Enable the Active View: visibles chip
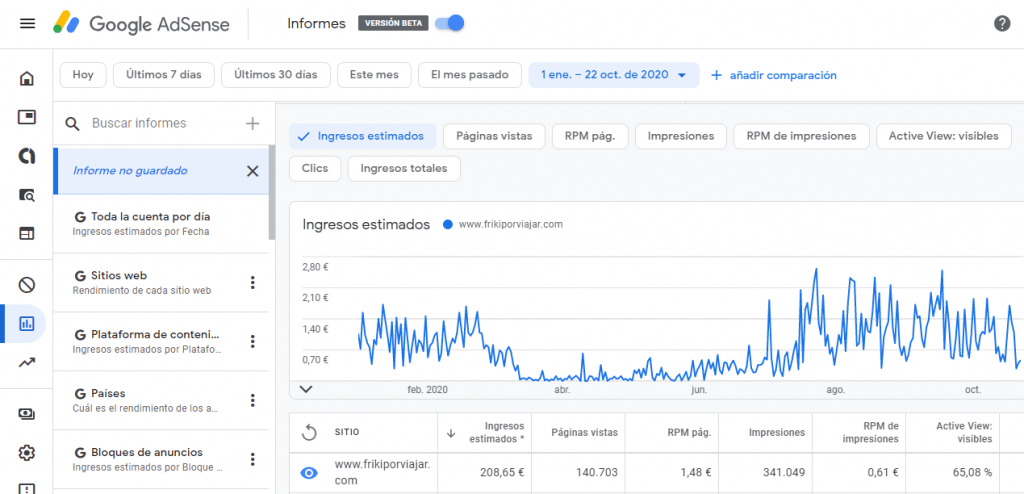 pos(944,137)
